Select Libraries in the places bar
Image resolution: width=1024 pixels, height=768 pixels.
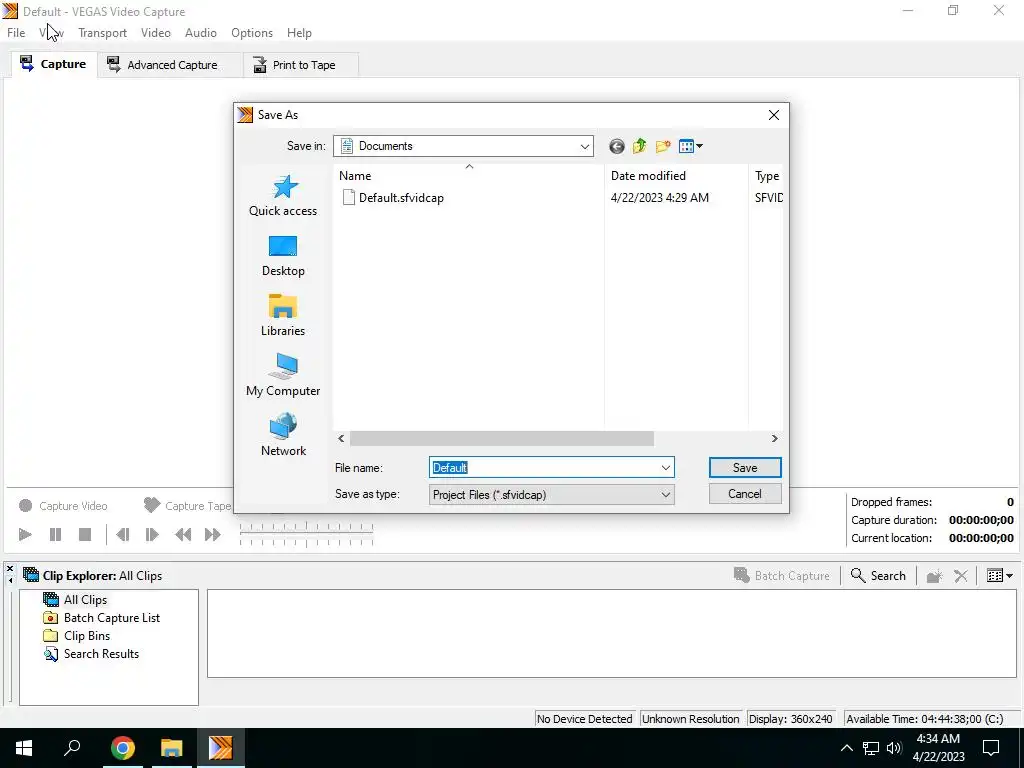click(x=283, y=316)
